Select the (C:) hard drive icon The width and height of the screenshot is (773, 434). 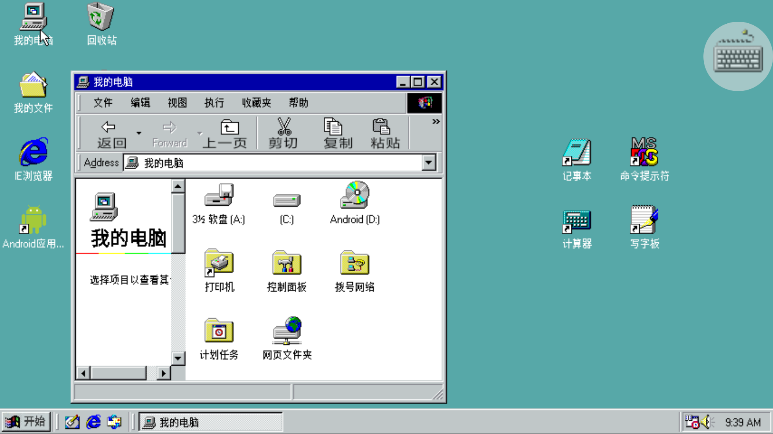pyautogui.click(x=286, y=199)
